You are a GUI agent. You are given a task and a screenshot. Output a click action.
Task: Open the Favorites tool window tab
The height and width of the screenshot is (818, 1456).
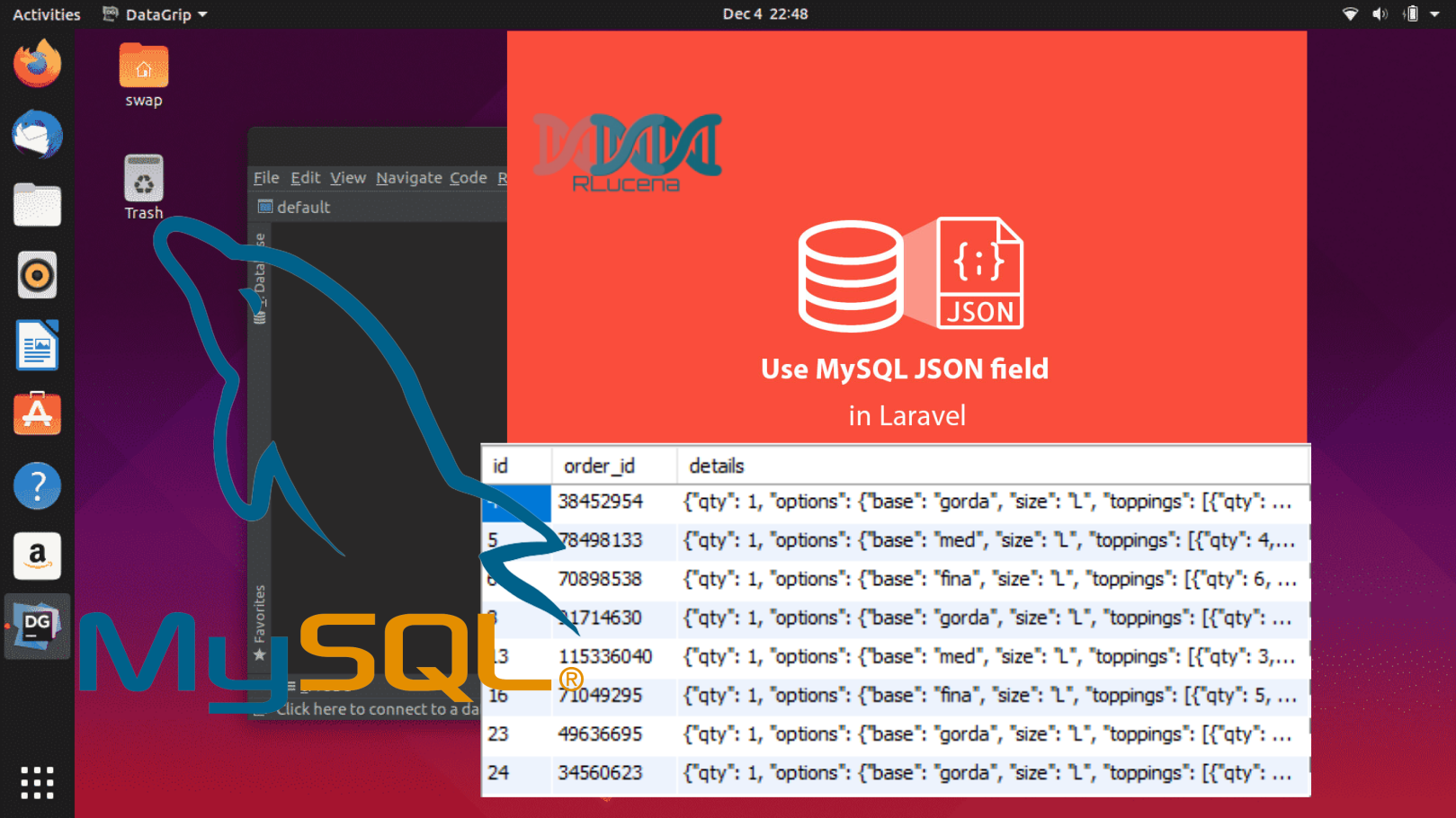(260, 622)
